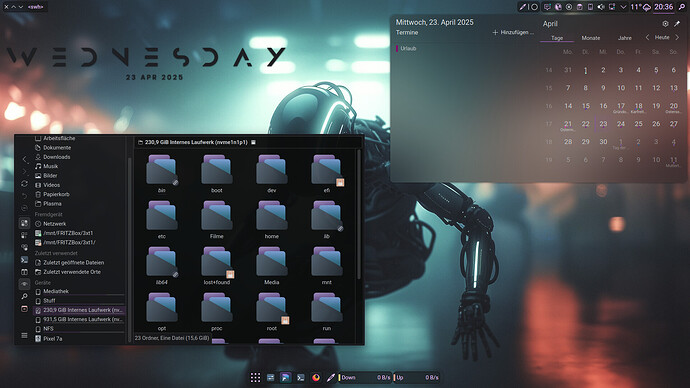This screenshot has width=690, height=388.
Task: Click the Heute button in calendar
Action: click(x=662, y=38)
